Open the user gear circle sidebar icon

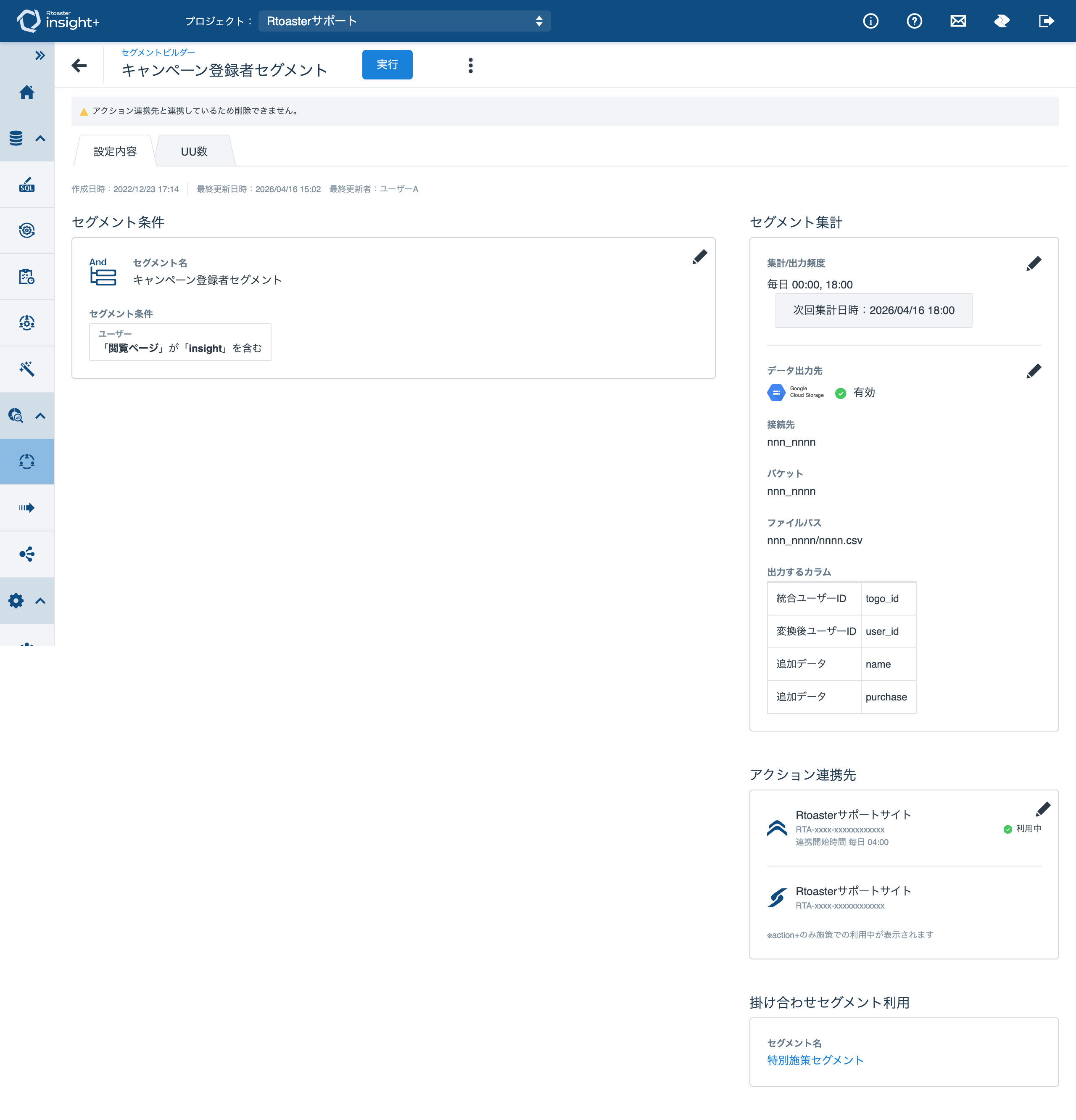27,323
